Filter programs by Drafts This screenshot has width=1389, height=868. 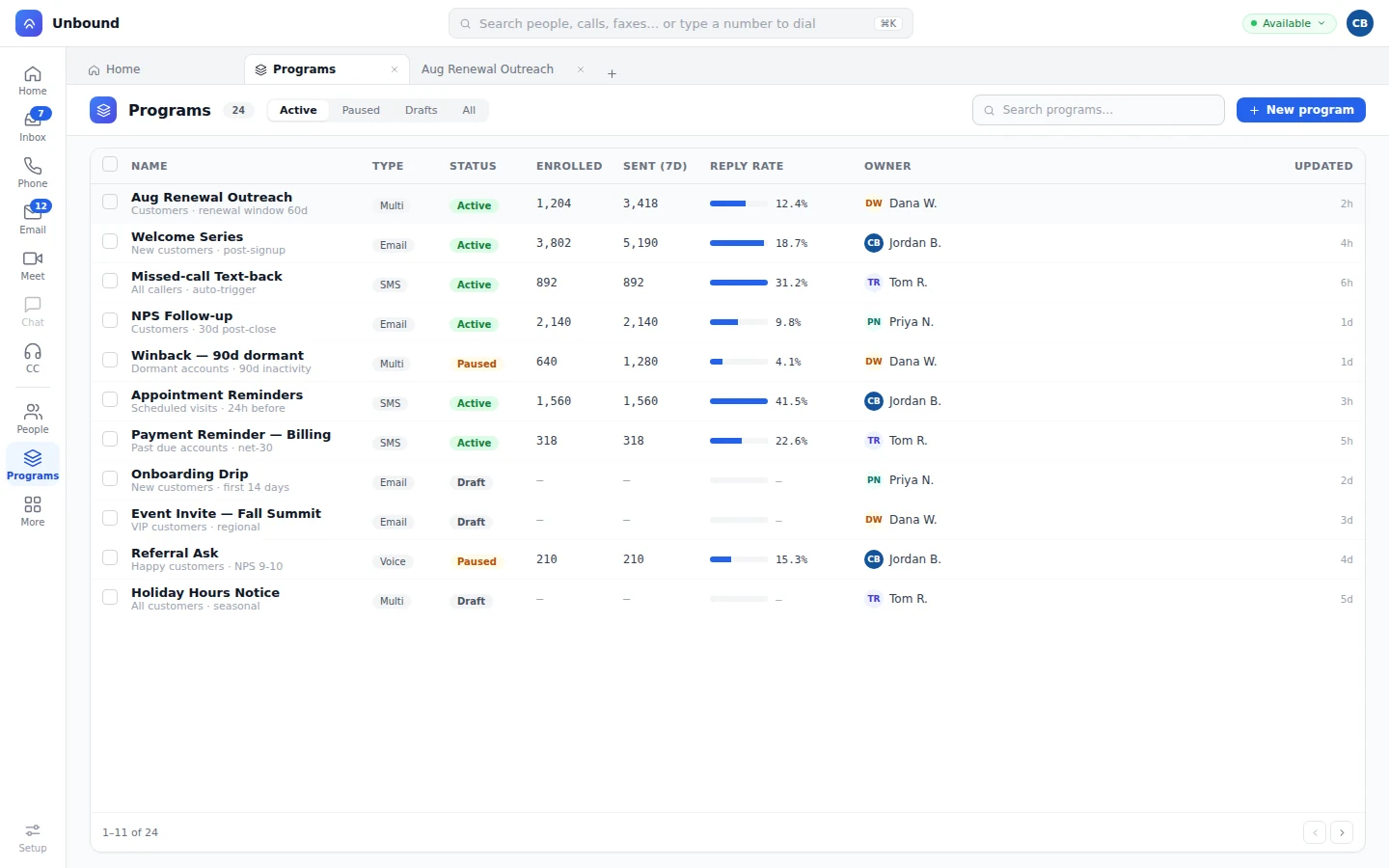pyautogui.click(x=422, y=110)
